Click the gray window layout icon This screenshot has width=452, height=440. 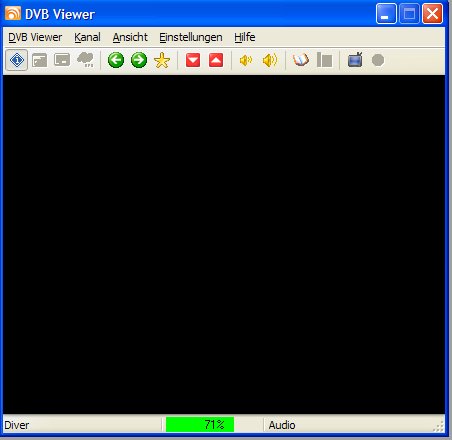point(40,60)
